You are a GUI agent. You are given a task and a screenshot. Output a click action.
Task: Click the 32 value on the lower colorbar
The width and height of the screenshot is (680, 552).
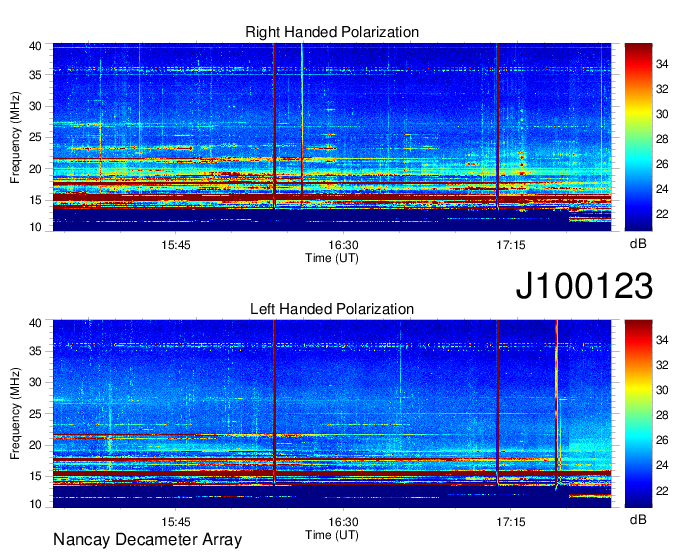(662, 365)
